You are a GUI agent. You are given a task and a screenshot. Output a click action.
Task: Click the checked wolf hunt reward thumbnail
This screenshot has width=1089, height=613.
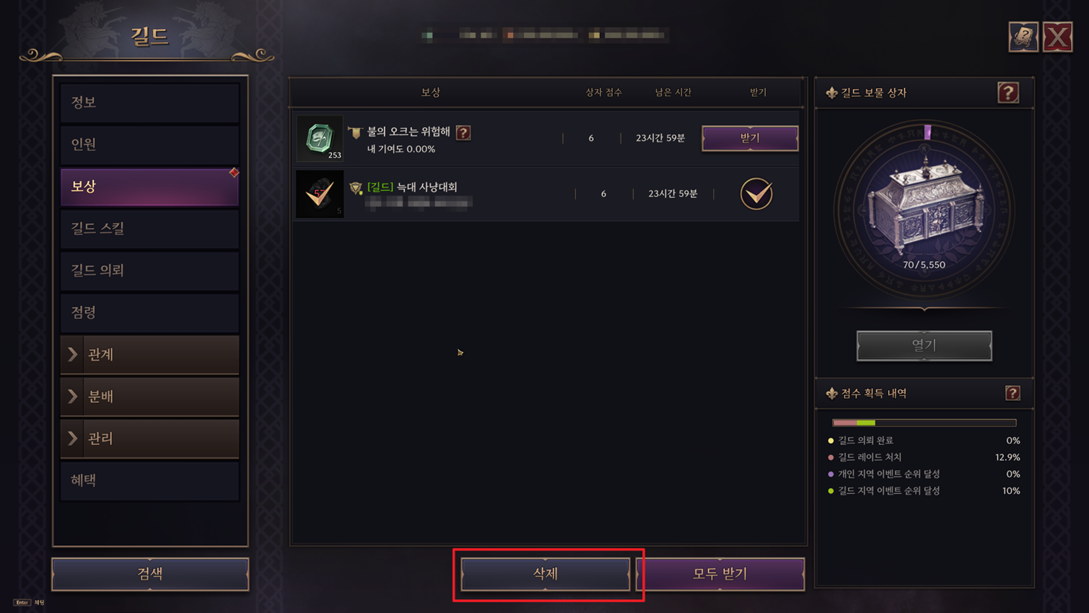(319, 194)
